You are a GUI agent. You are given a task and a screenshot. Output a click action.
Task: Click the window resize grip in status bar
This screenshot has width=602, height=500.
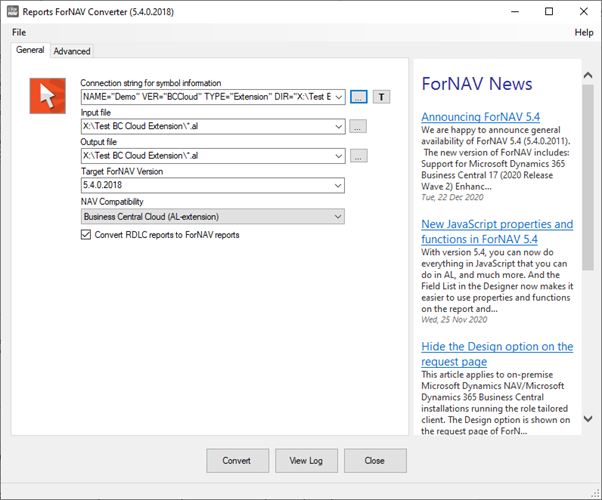[x=596, y=494]
